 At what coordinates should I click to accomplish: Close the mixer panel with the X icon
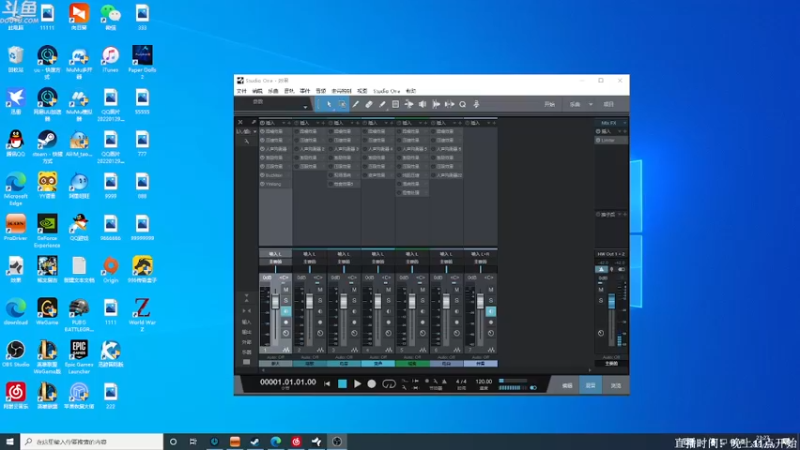240,122
